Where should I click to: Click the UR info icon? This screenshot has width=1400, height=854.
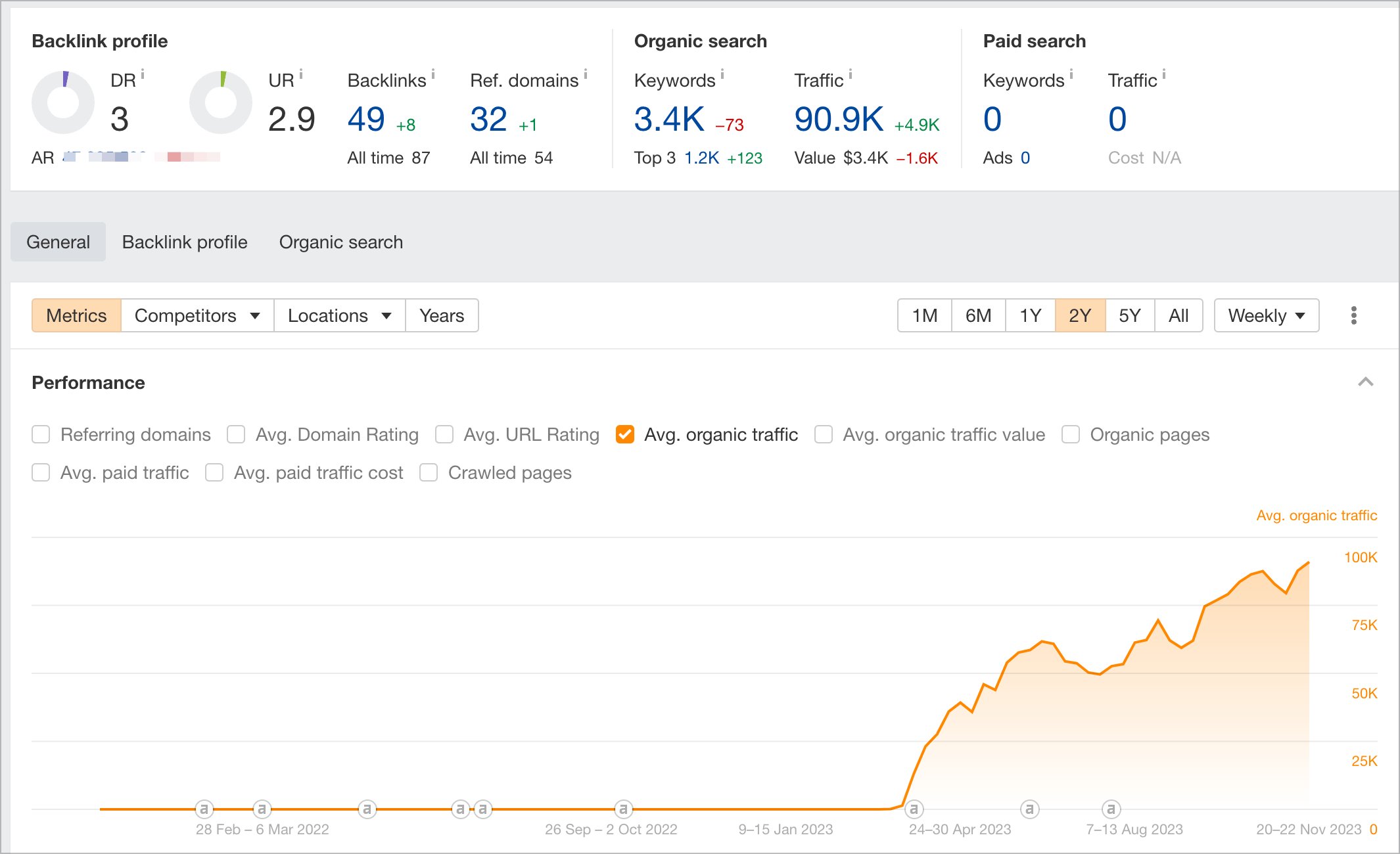pos(301,75)
